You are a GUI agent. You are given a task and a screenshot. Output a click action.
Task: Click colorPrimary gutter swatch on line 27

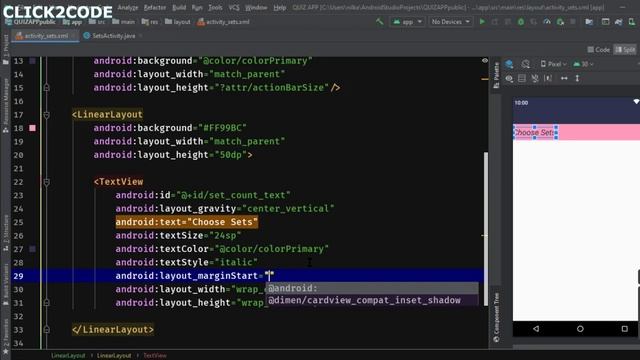click(x=32, y=249)
